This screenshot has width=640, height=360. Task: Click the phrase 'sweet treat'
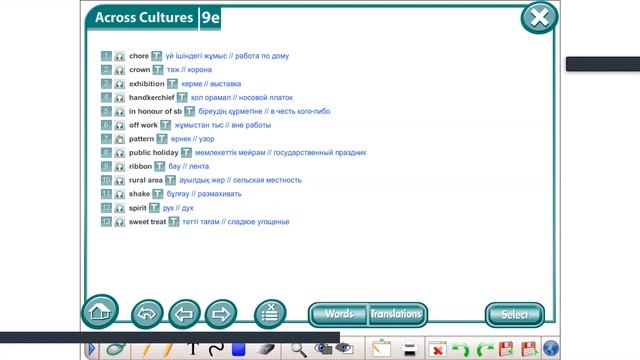147,222
